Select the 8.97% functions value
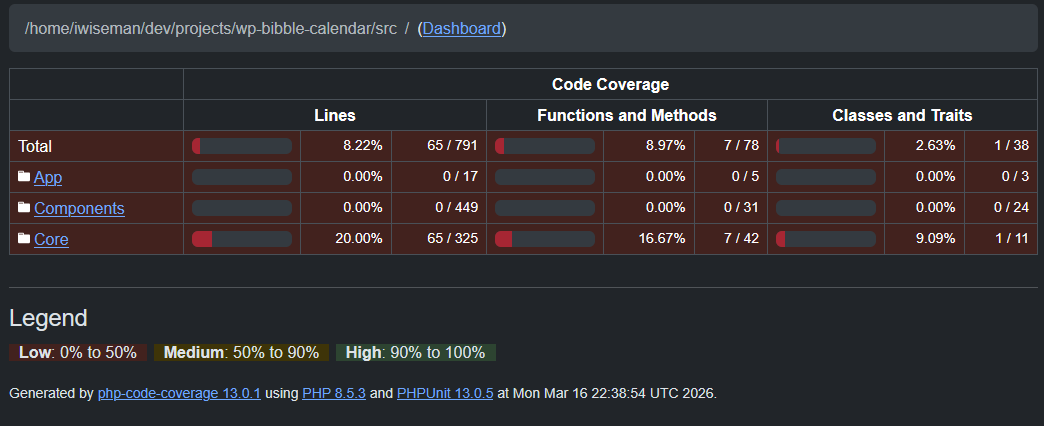The image size is (1044, 426). 666,146
